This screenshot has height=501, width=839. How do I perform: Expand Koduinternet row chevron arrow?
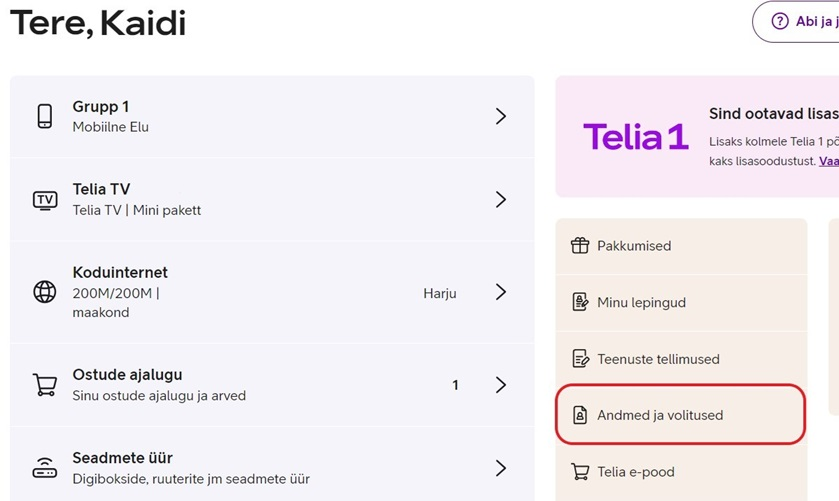click(501, 292)
